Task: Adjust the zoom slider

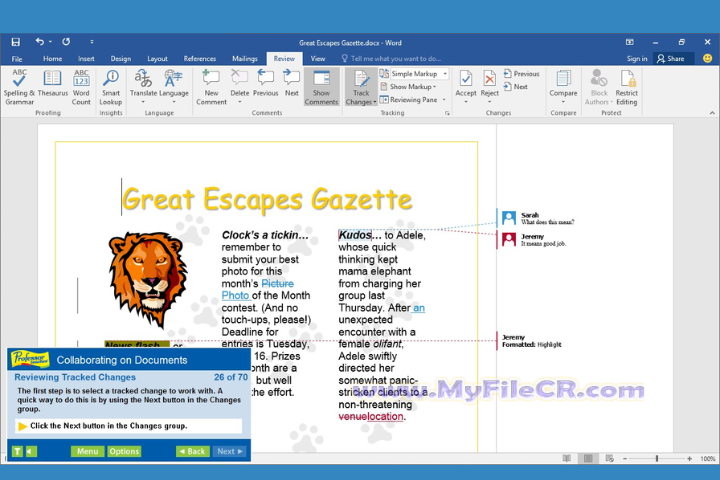Action: point(657,458)
